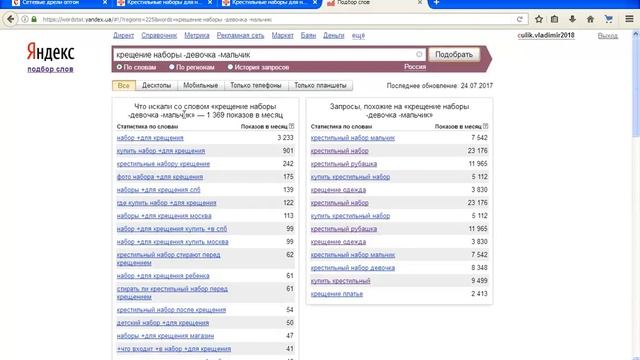Open query 'детский набор +для крещения'
Screen dimensions: 640x360
[163, 323]
